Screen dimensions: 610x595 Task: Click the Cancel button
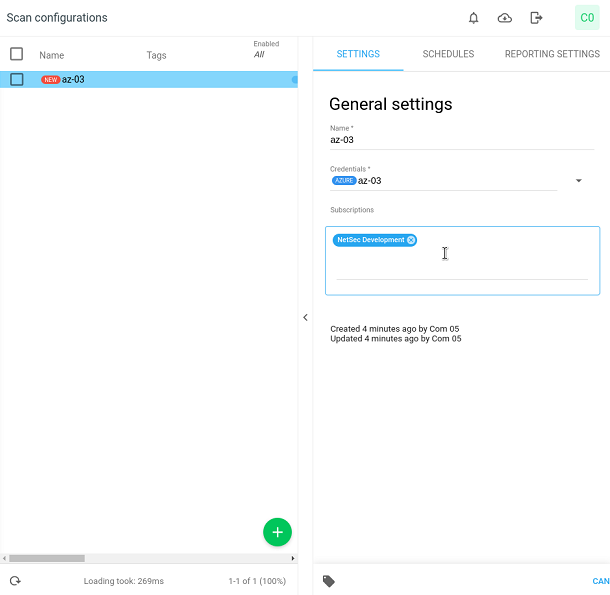[600, 581]
